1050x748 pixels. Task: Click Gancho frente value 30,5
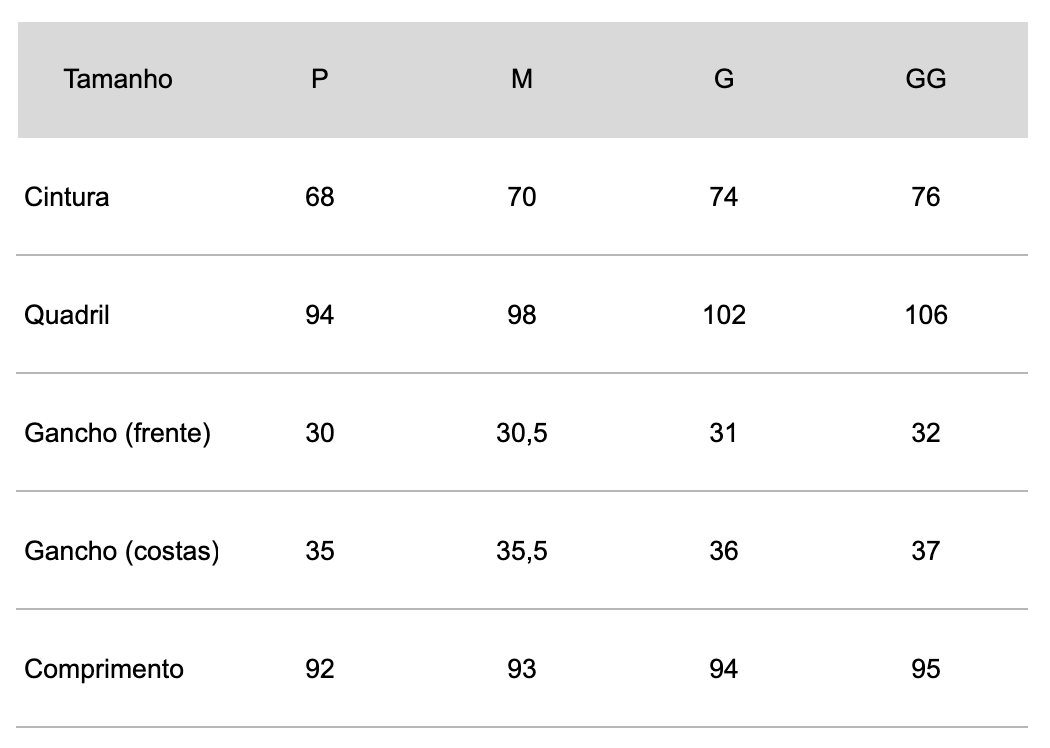522,433
